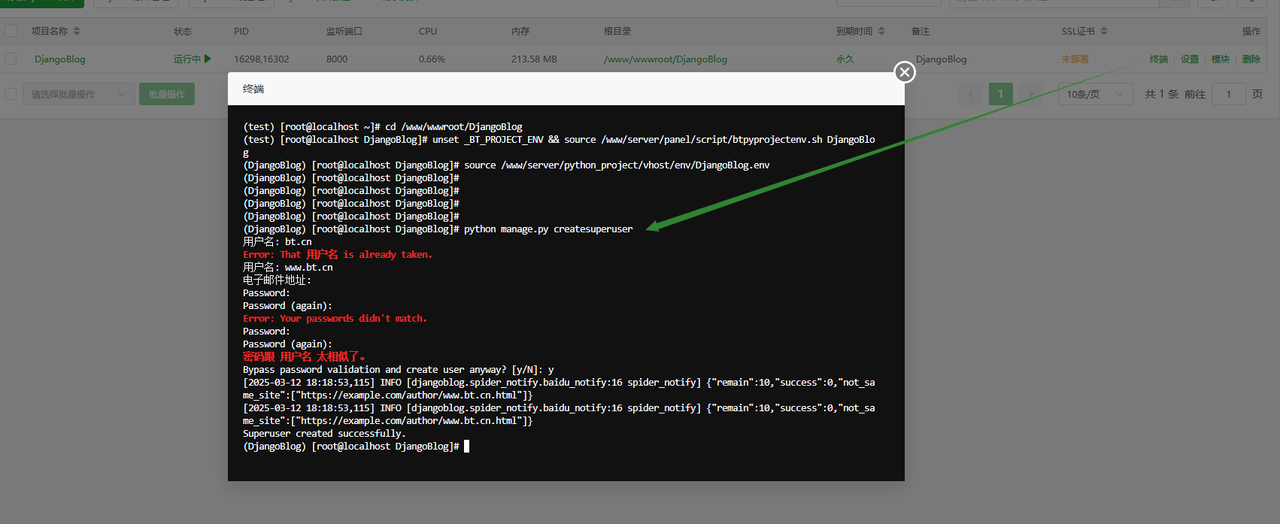Screen dimensions: 1280x524
Task: Click the '用户名: www.bt.cn' terminal line
Action: point(288,267)
